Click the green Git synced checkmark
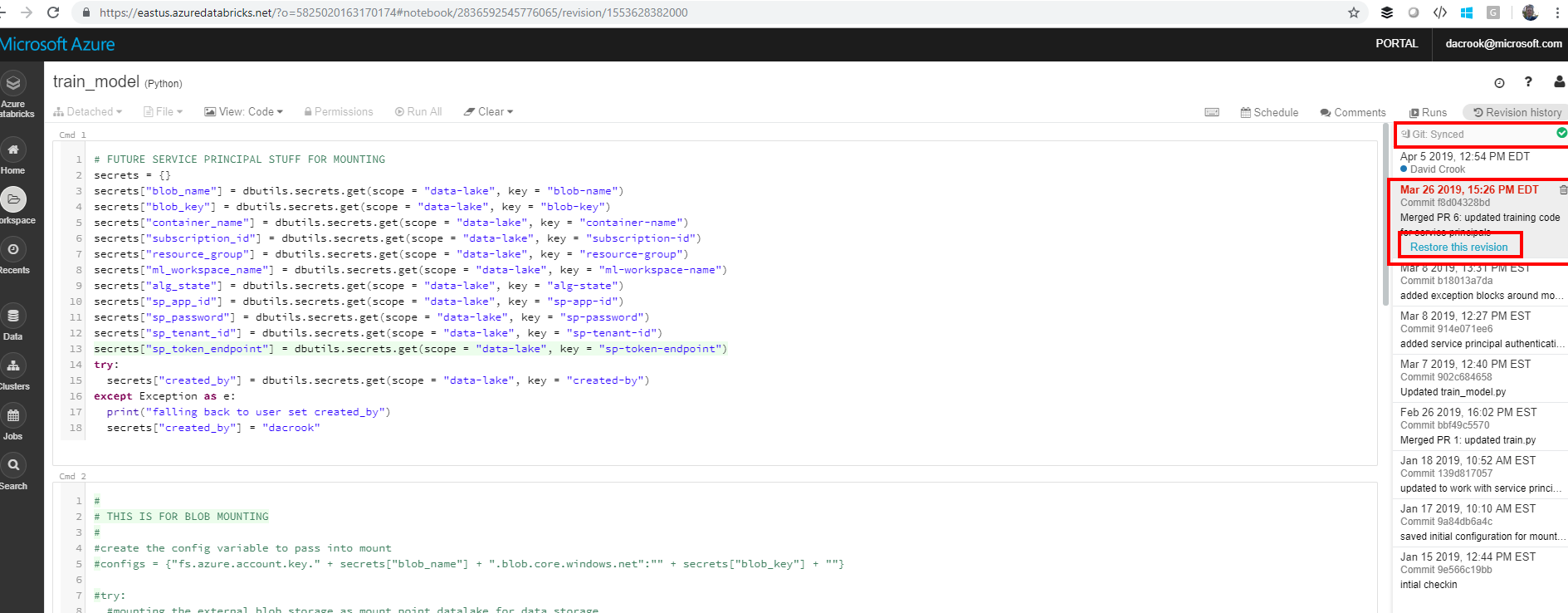 1562,133
